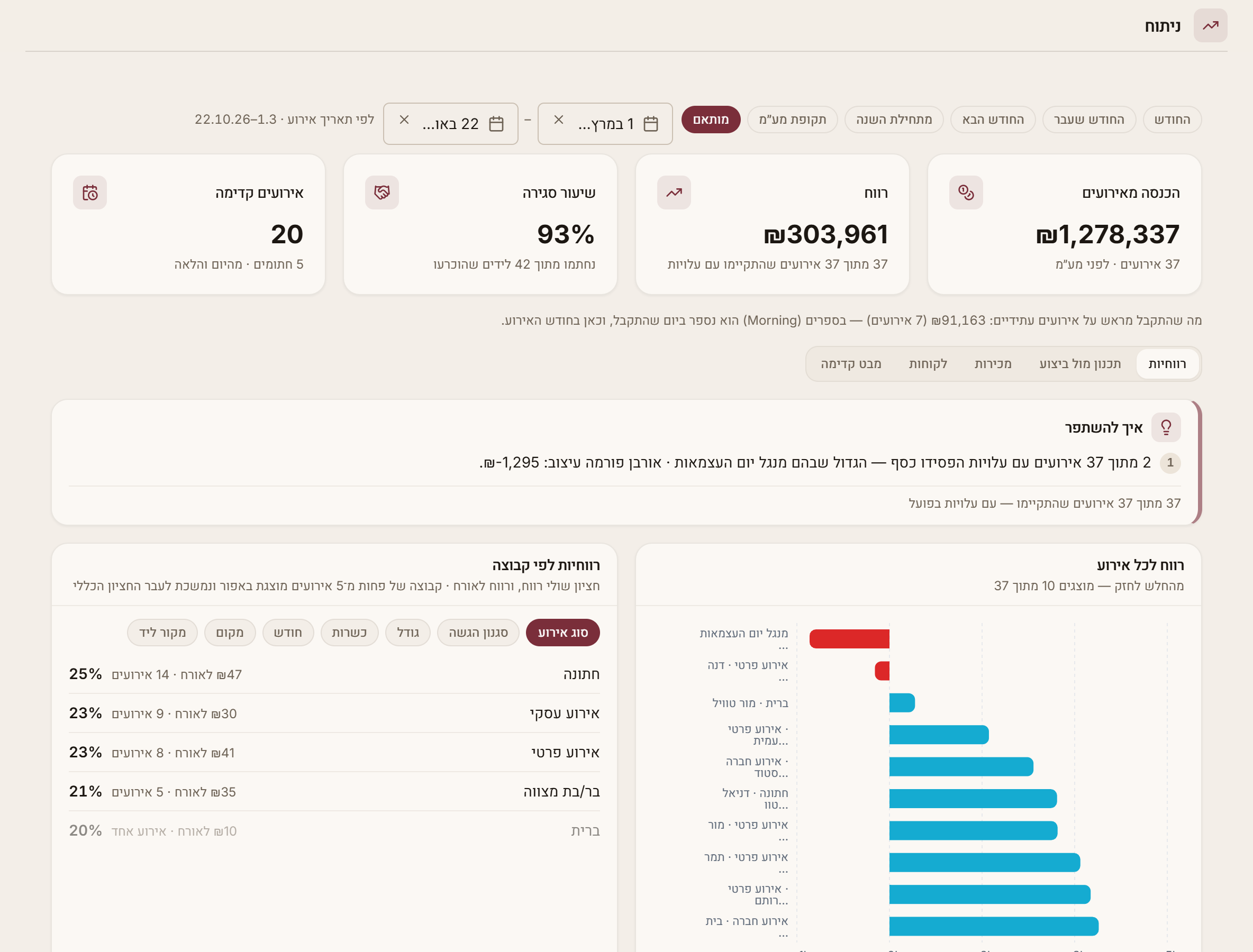Screen dimensions: 1253x952
Task: Group profitability by סגנון הגשה
Action: click(478, 633)
